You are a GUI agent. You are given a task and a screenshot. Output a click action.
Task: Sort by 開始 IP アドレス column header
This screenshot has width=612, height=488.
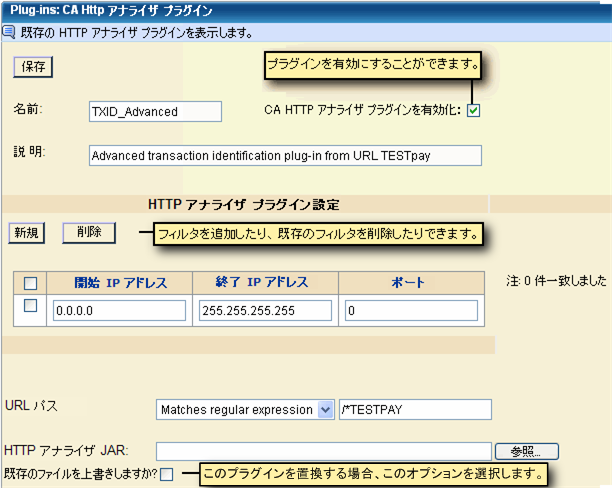[x=121, y=283]
